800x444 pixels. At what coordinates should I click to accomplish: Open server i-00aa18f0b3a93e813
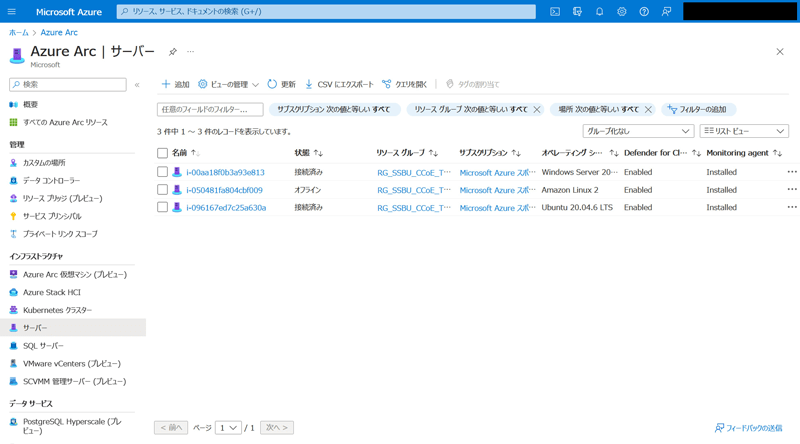tap(225, 172)
